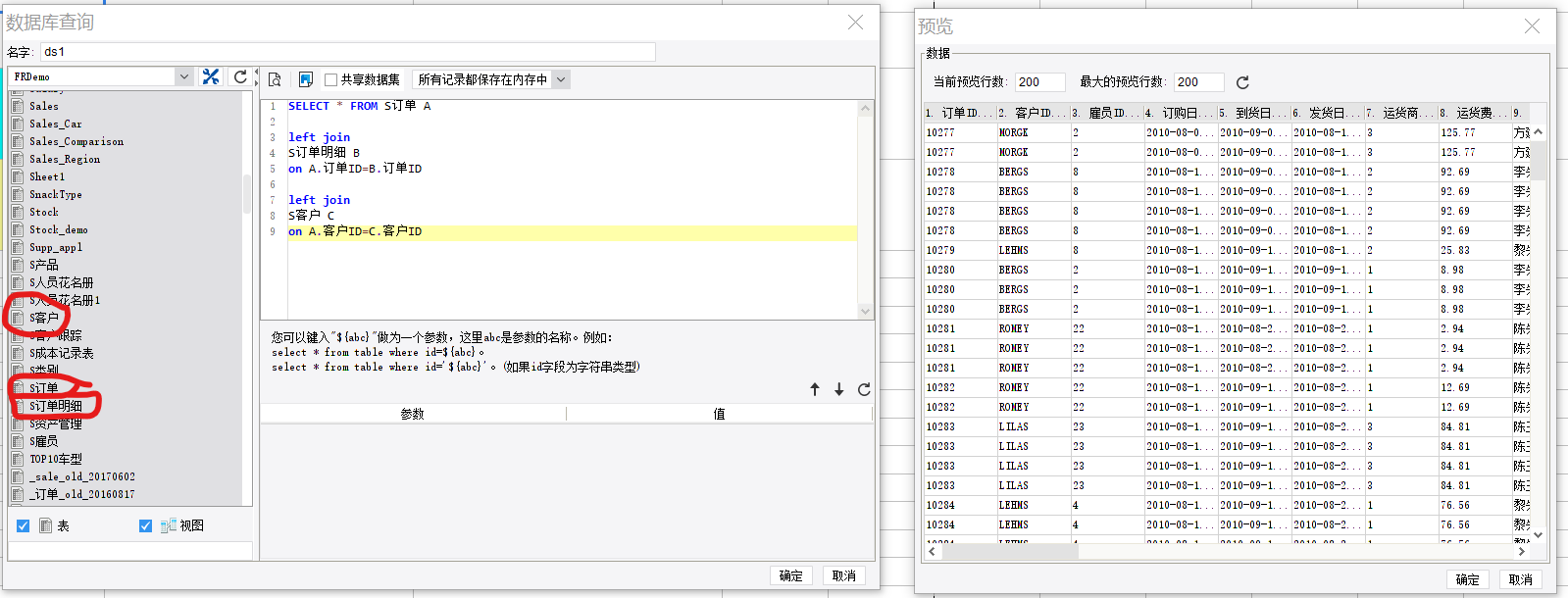
Task: Click the SQL preview magnifier icon
Action: pyautogui.click(x=275, y=79)
